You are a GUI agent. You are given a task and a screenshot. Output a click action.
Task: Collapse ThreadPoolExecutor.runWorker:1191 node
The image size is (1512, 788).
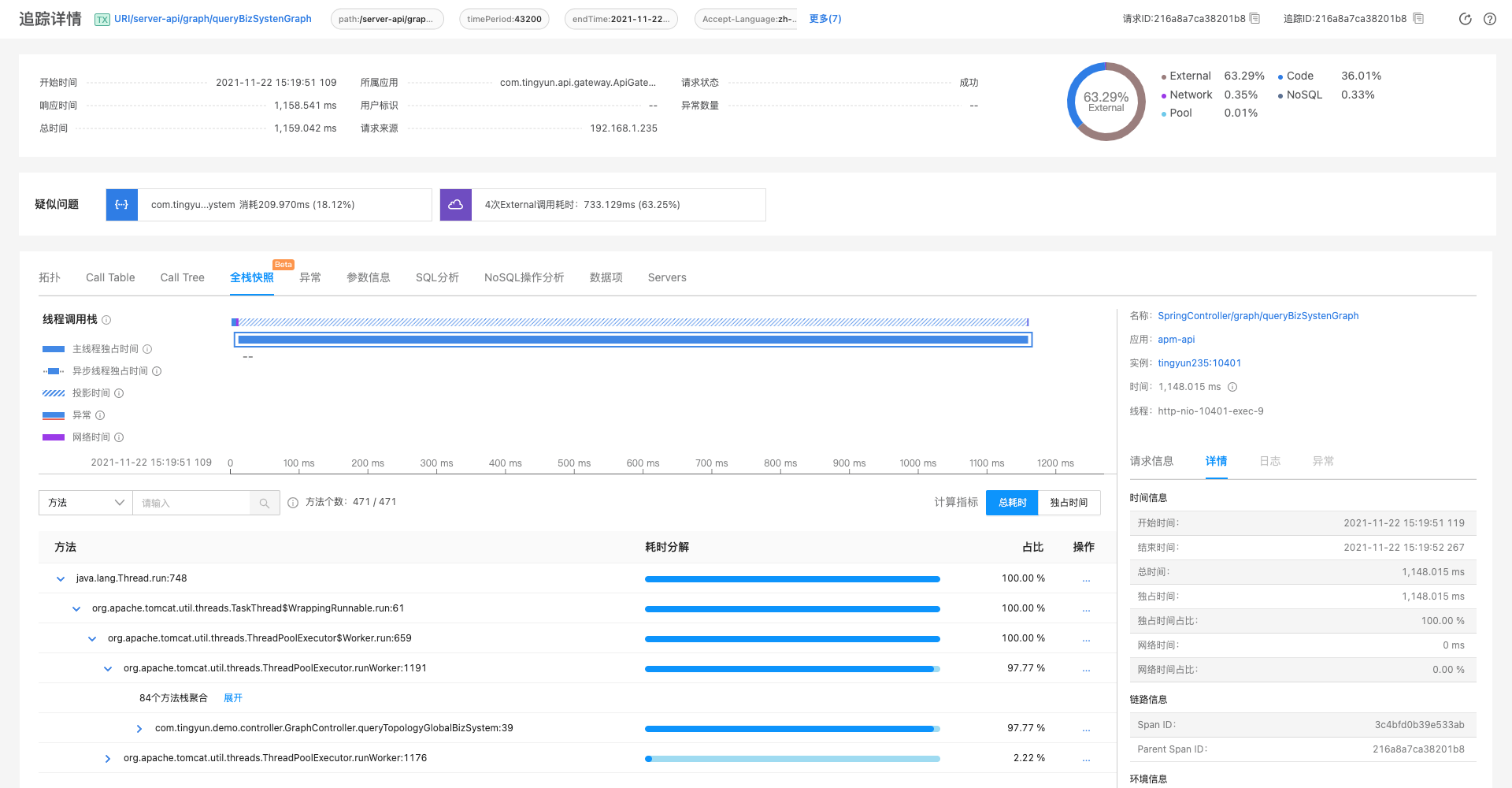click(x=108, y=669)
